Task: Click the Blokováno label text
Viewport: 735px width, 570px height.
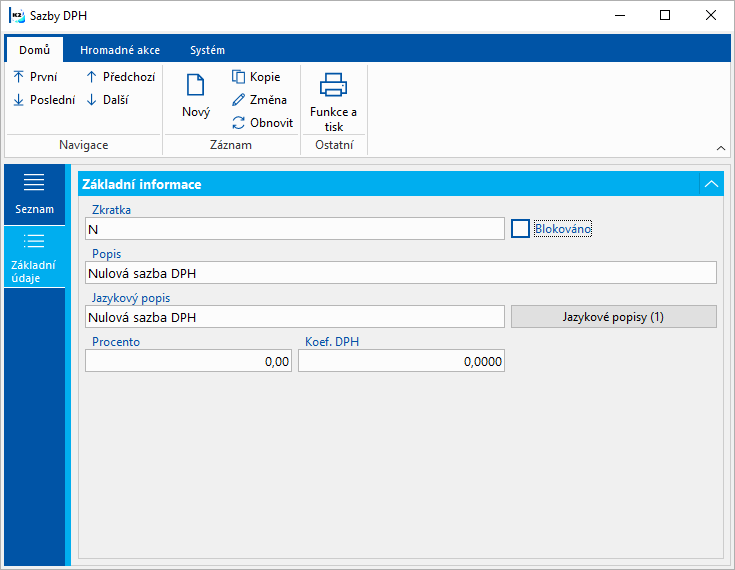Action: tap(562, 229)
